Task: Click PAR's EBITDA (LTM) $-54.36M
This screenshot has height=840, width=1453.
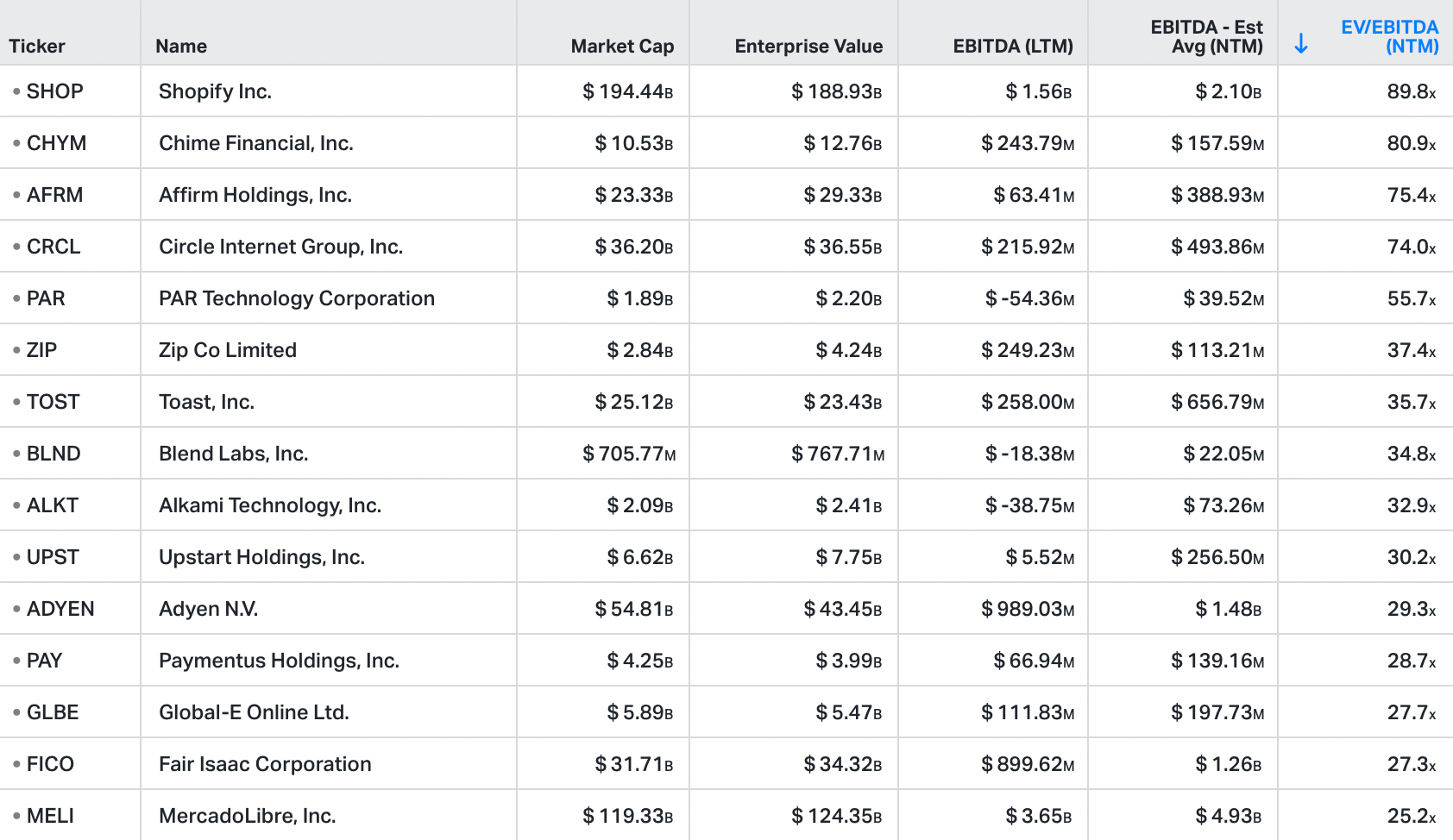Action: pyautogui.click(x=1030, y=298)
